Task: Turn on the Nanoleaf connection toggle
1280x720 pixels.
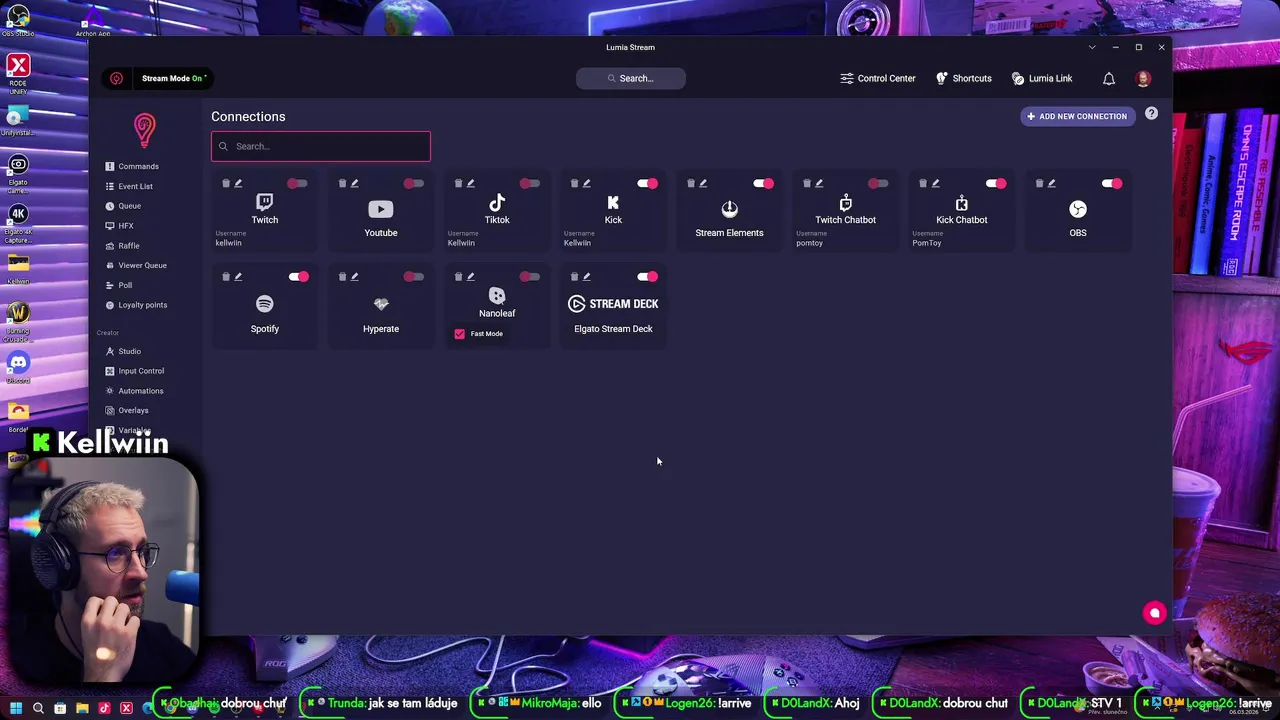Action: pos(530,276)
